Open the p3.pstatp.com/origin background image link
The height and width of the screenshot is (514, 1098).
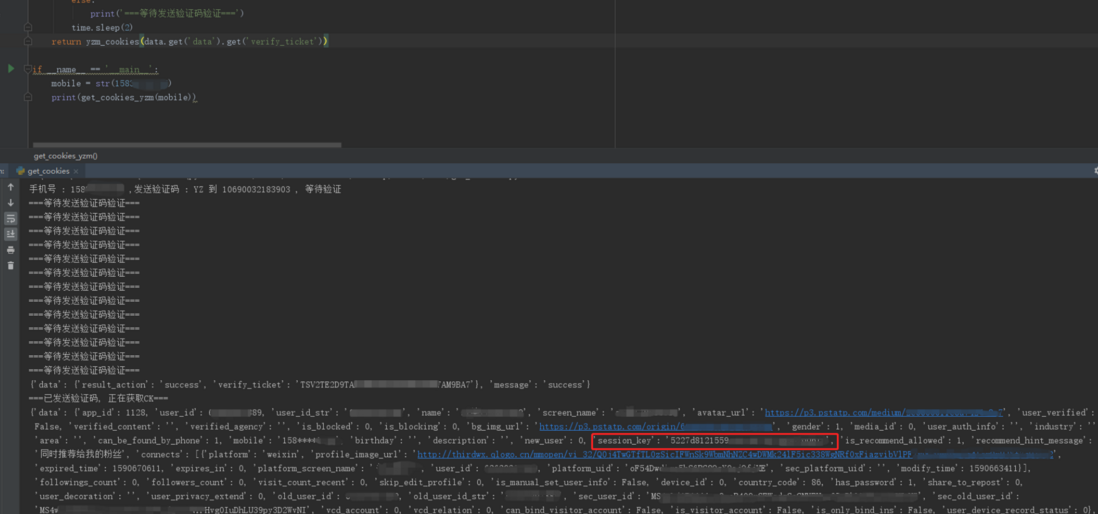(x=655, y=426)
